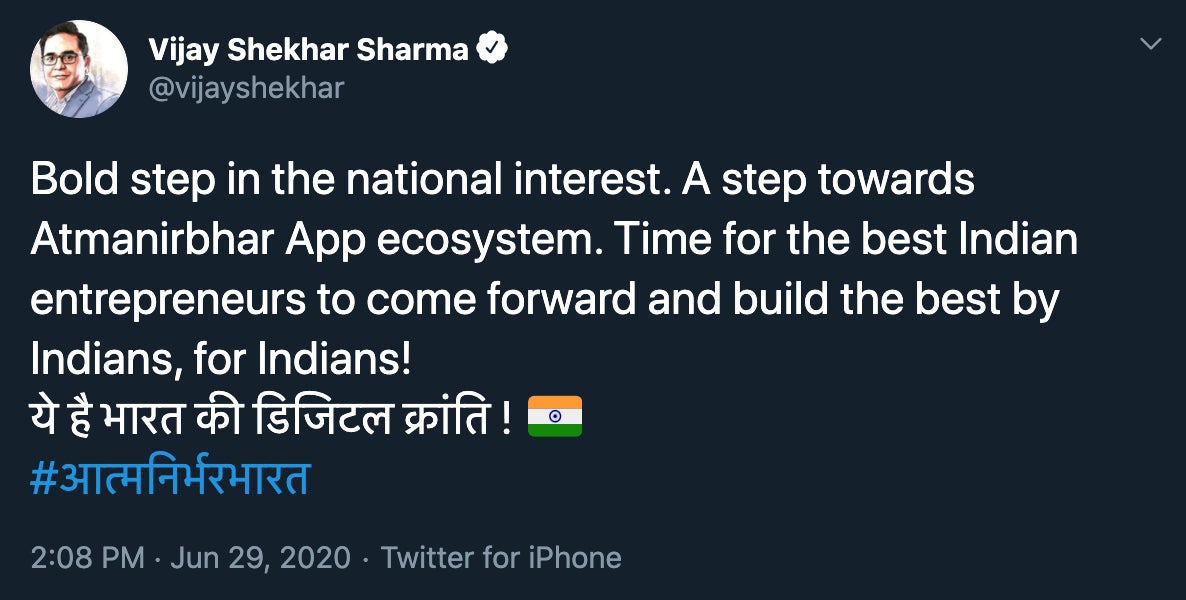The height and width of the screenshot is (600, 1186).
Task: Open the Twitter for iPhone source link
Action: point(501,558)
